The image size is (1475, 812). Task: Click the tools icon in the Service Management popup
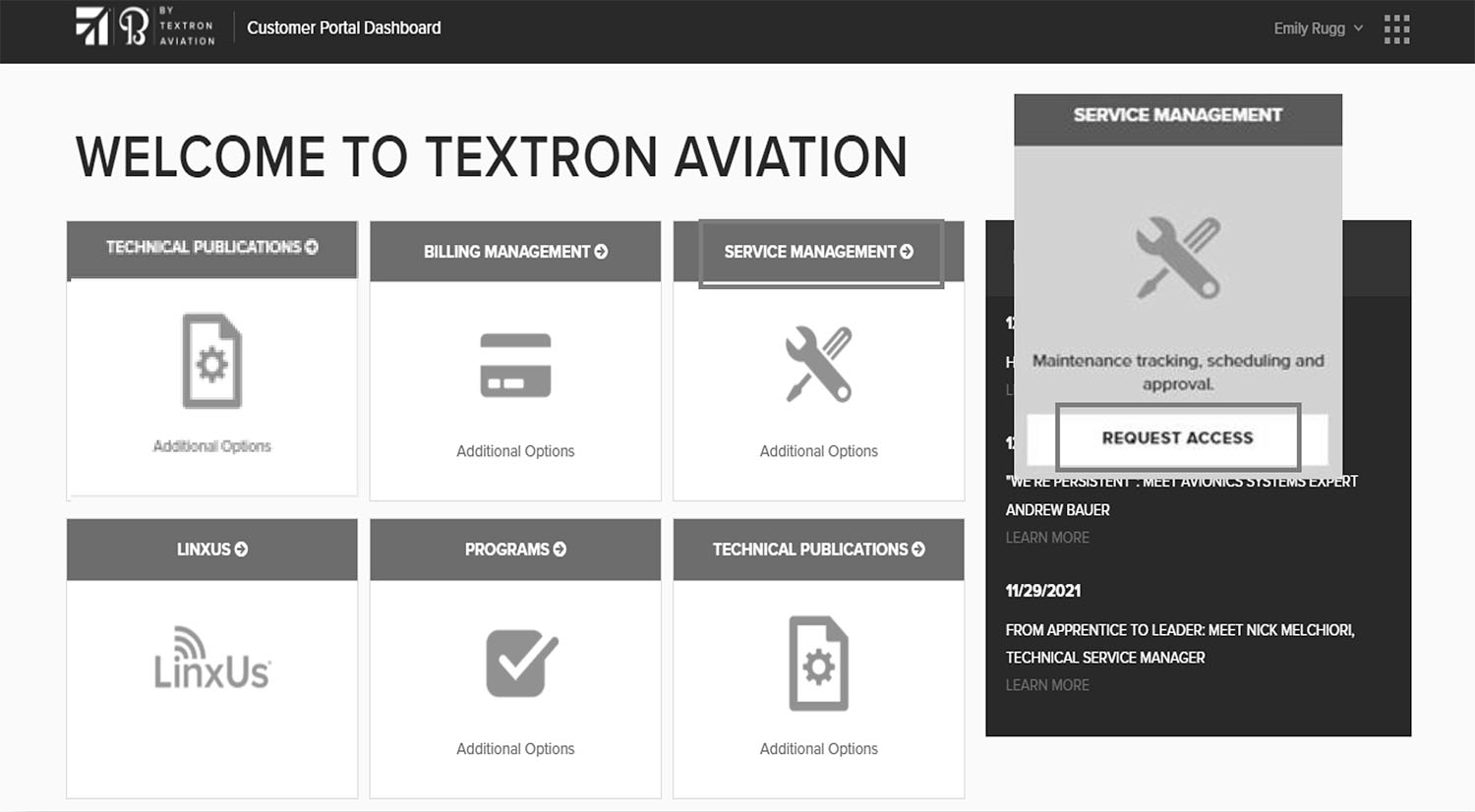[1178, 258]
